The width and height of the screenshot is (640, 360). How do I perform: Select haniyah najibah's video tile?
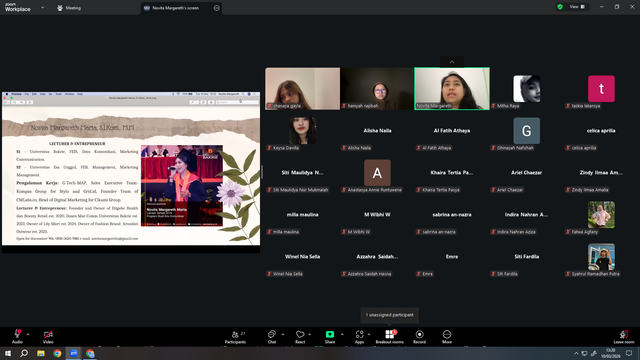tap(377, 89)
